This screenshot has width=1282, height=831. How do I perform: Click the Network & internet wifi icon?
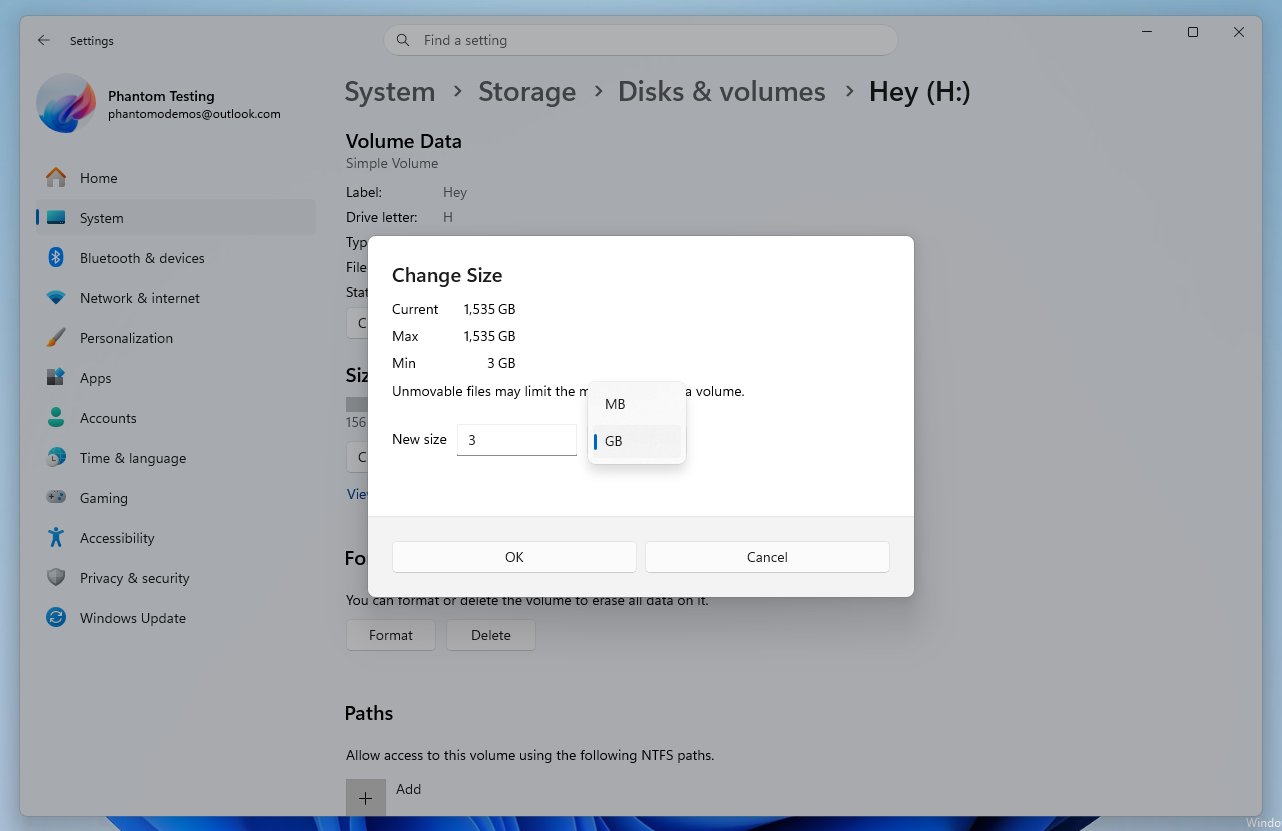tap(56, 298)
